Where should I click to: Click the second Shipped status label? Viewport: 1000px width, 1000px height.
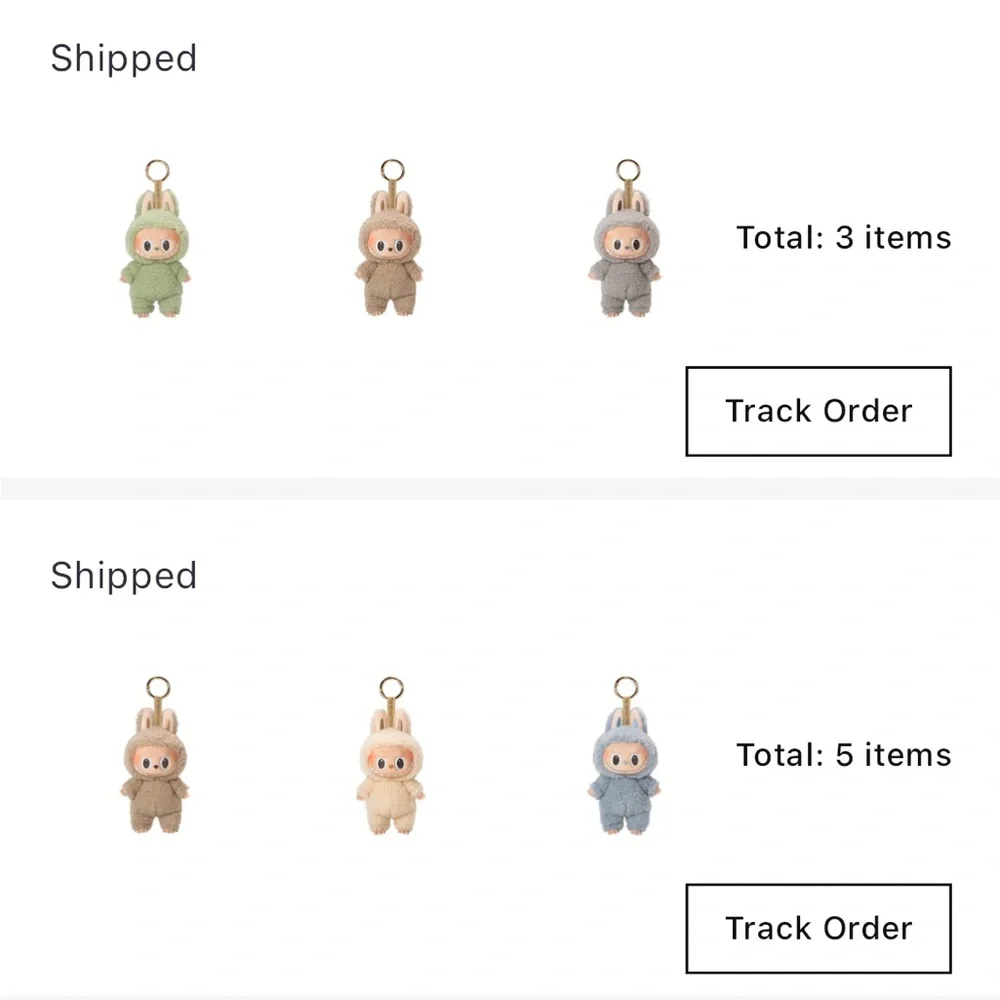pyautogui.click(x=124, y=575)
